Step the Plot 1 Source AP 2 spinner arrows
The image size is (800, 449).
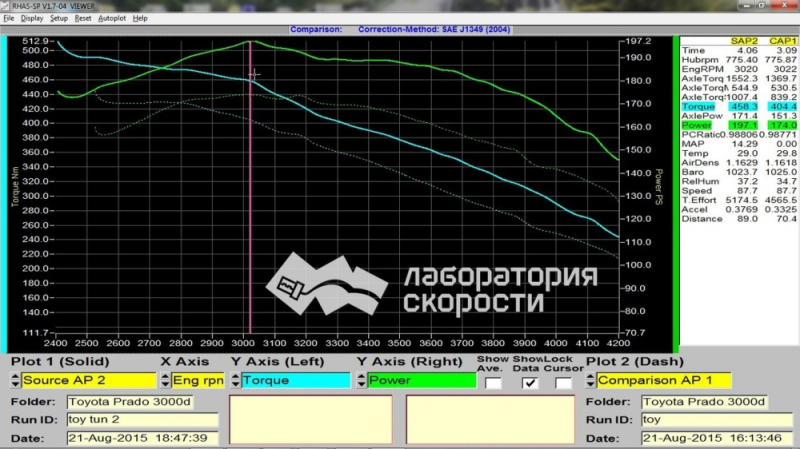(x=15, y=380)
